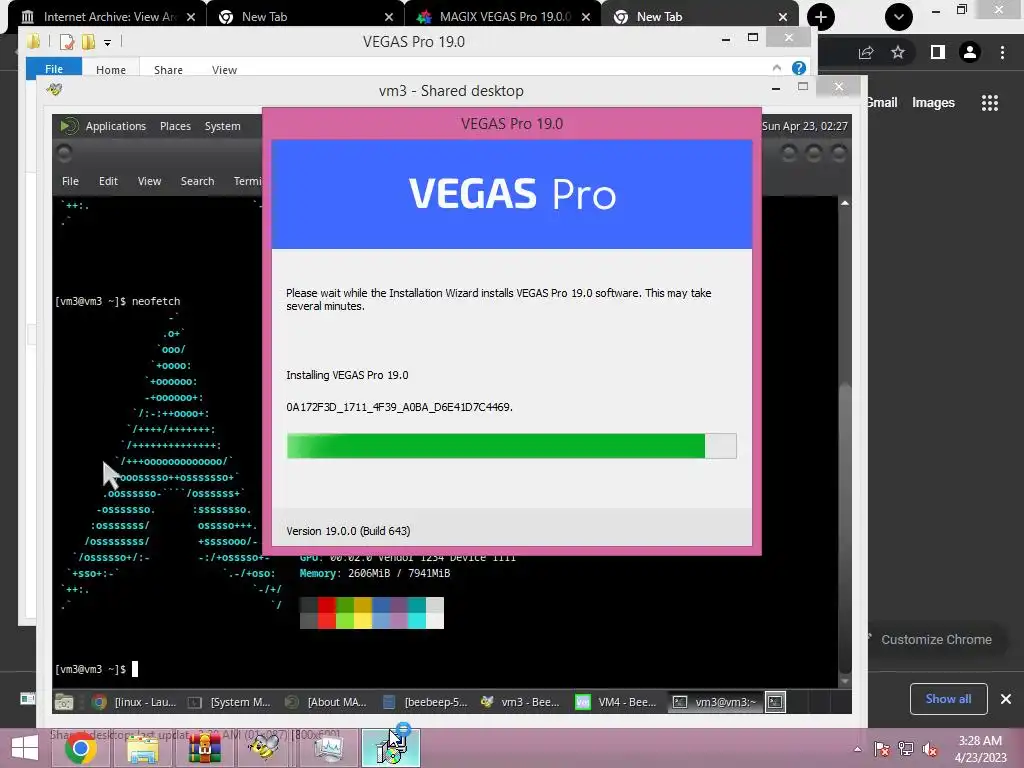Select the About MATE task in remote panel

pos(327,702)
